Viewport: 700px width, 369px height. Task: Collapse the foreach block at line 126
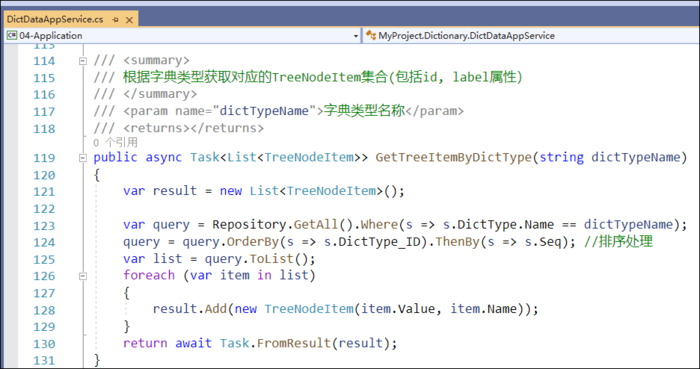tap(83, 276)
